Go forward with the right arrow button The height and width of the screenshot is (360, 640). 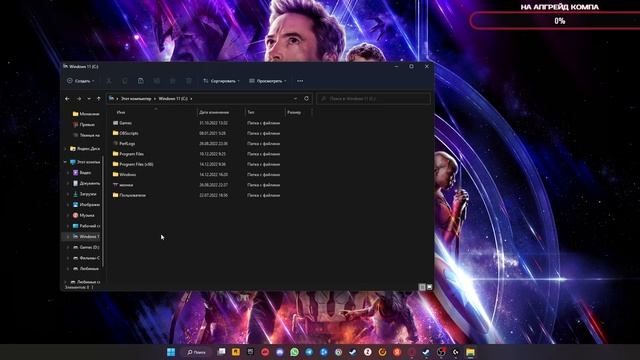click(79, 99)
